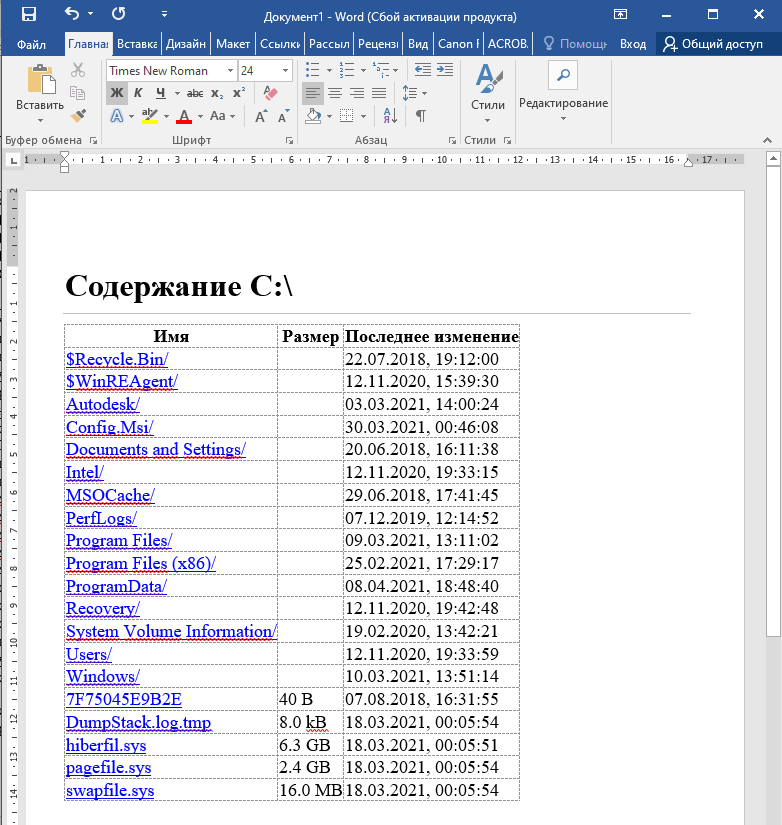Center-align the paragraph text
Screen dimensions: 782x825
tap(335, 93)
